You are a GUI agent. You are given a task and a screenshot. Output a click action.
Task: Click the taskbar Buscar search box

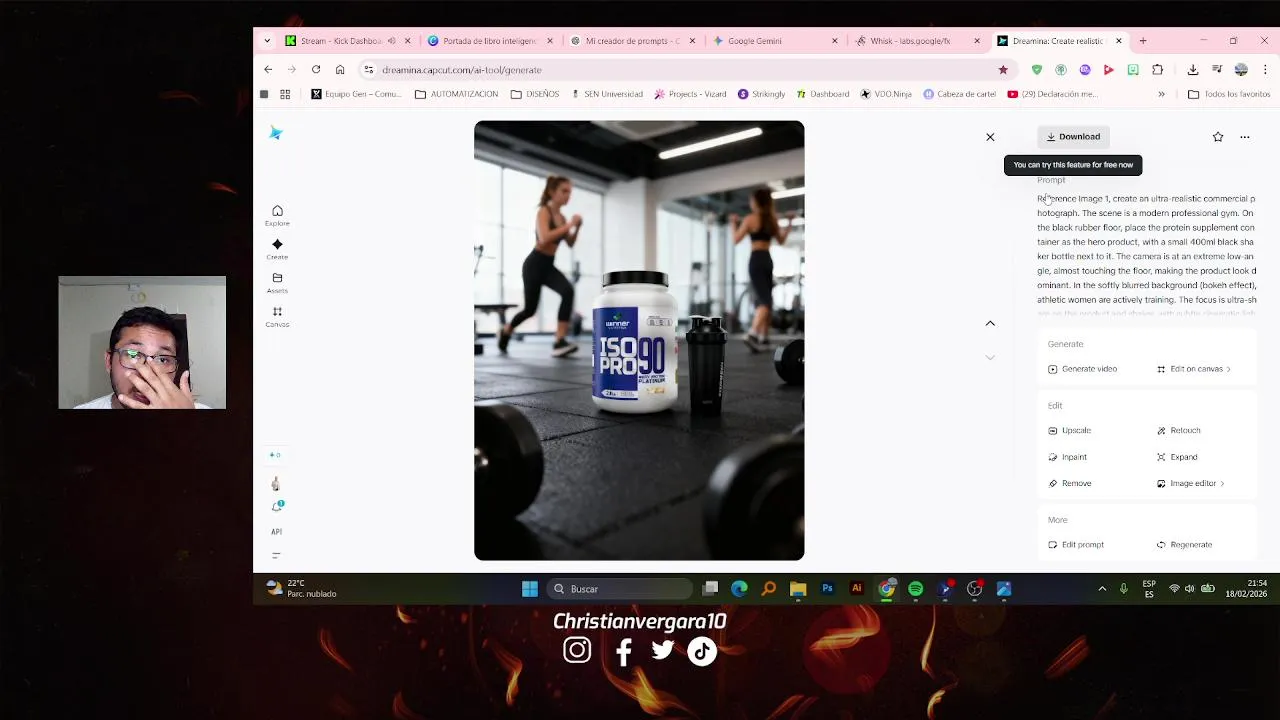(620, 589)
